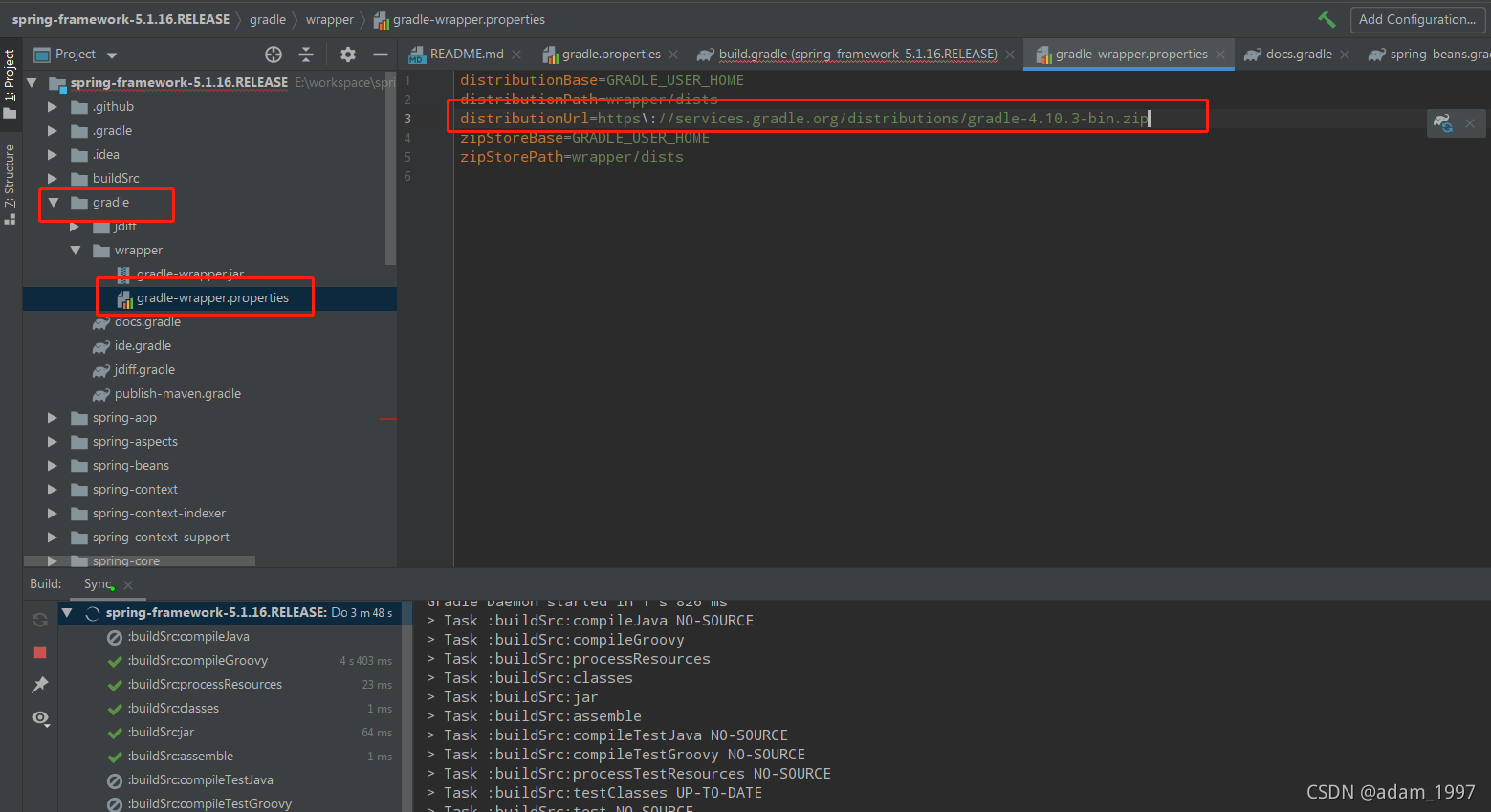
Task: Open Add Configuration dialog
Action: [x=1417, y=19]
